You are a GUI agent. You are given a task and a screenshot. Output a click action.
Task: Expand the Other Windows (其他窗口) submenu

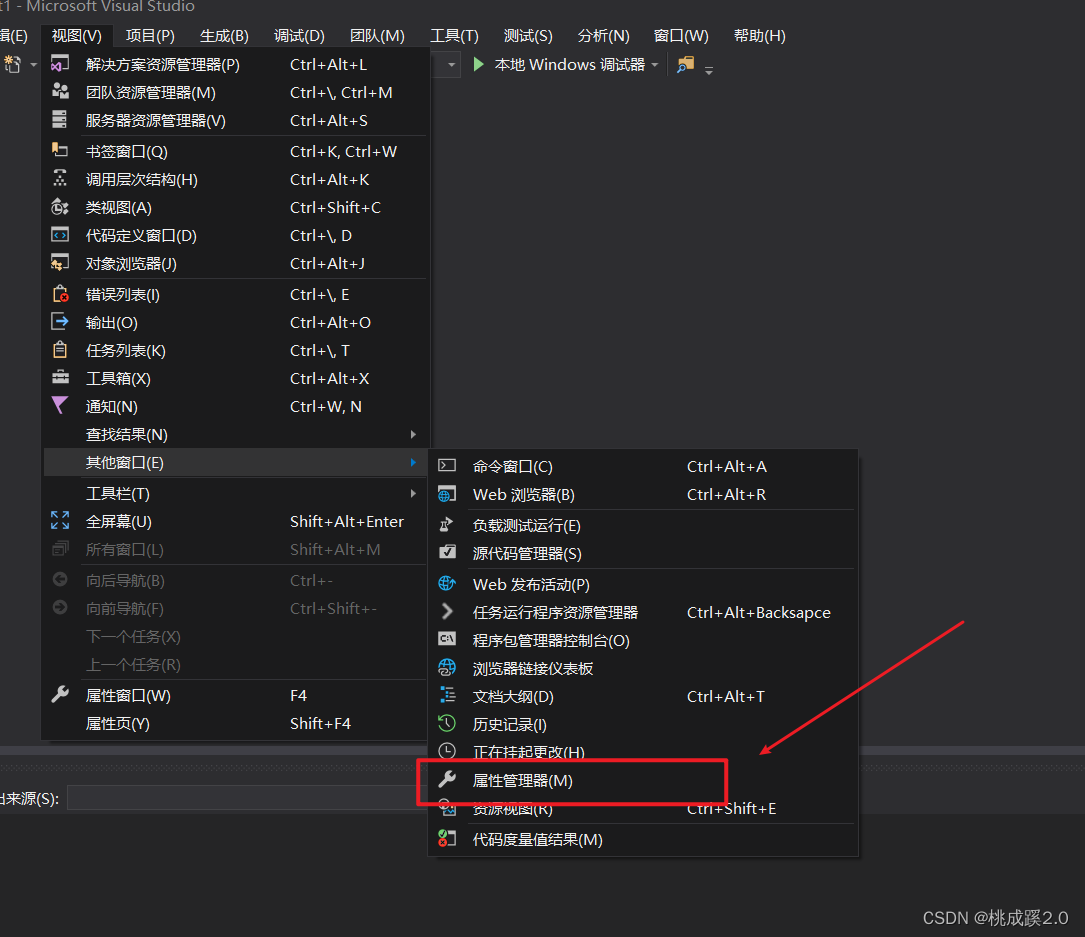click(x=413, y=462)
